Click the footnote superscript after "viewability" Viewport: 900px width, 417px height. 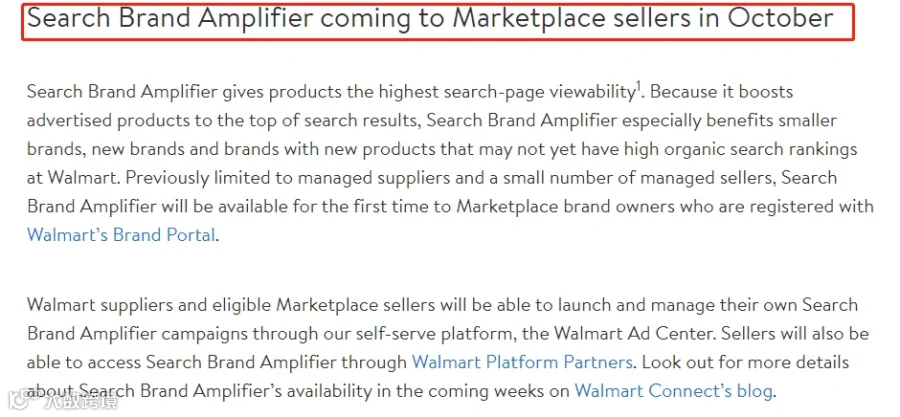tap(638, 86)
